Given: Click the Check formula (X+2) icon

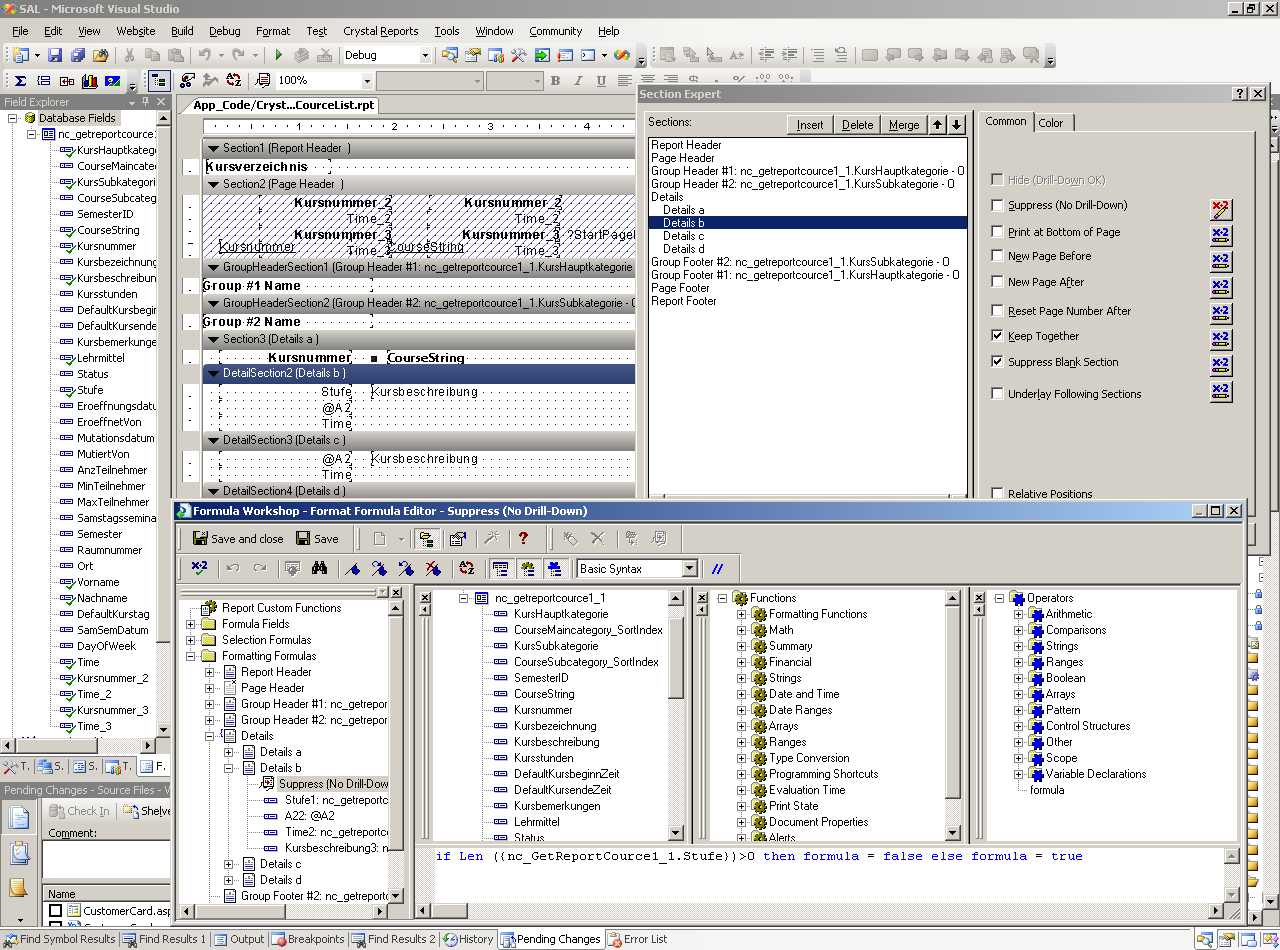Looking at the screenshot, I should coord(199,568).
